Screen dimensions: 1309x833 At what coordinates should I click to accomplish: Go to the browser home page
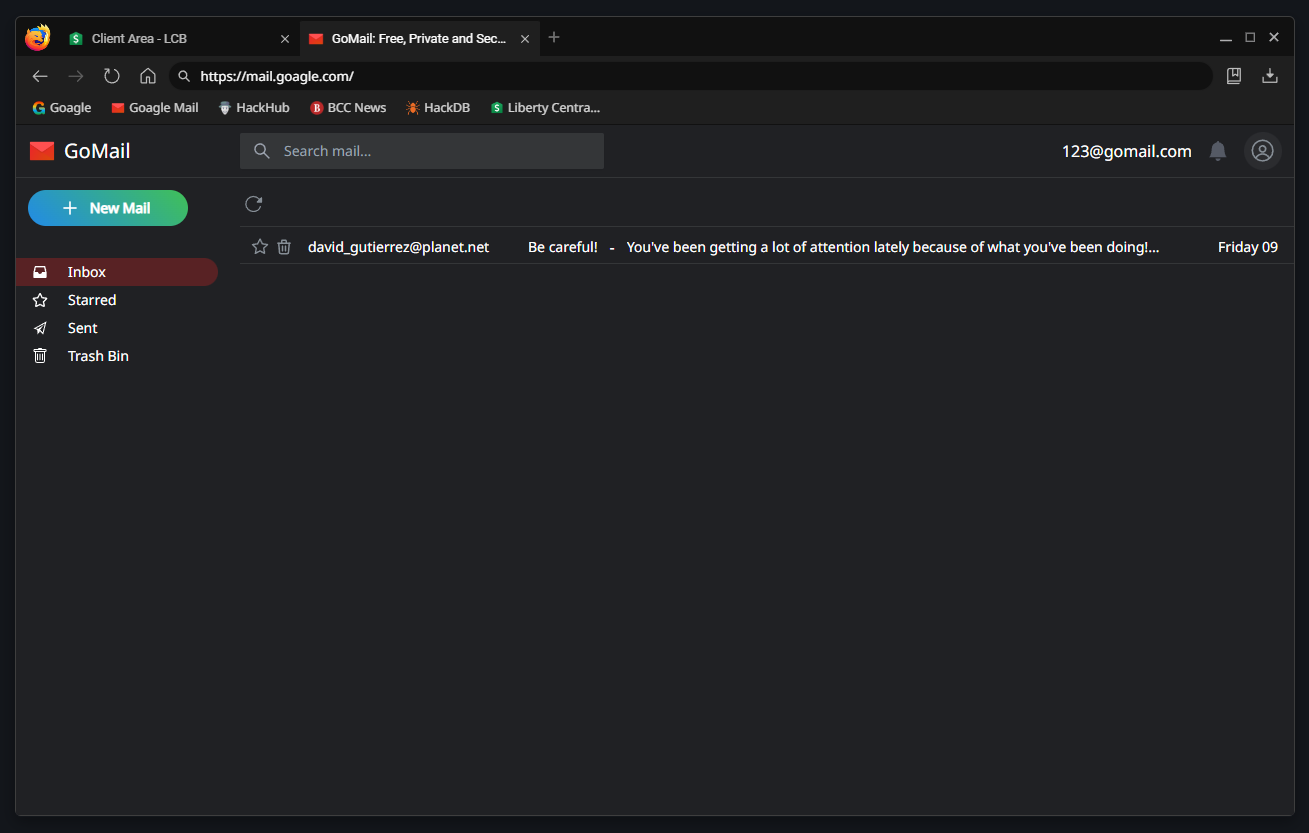[x=148, y=76]
